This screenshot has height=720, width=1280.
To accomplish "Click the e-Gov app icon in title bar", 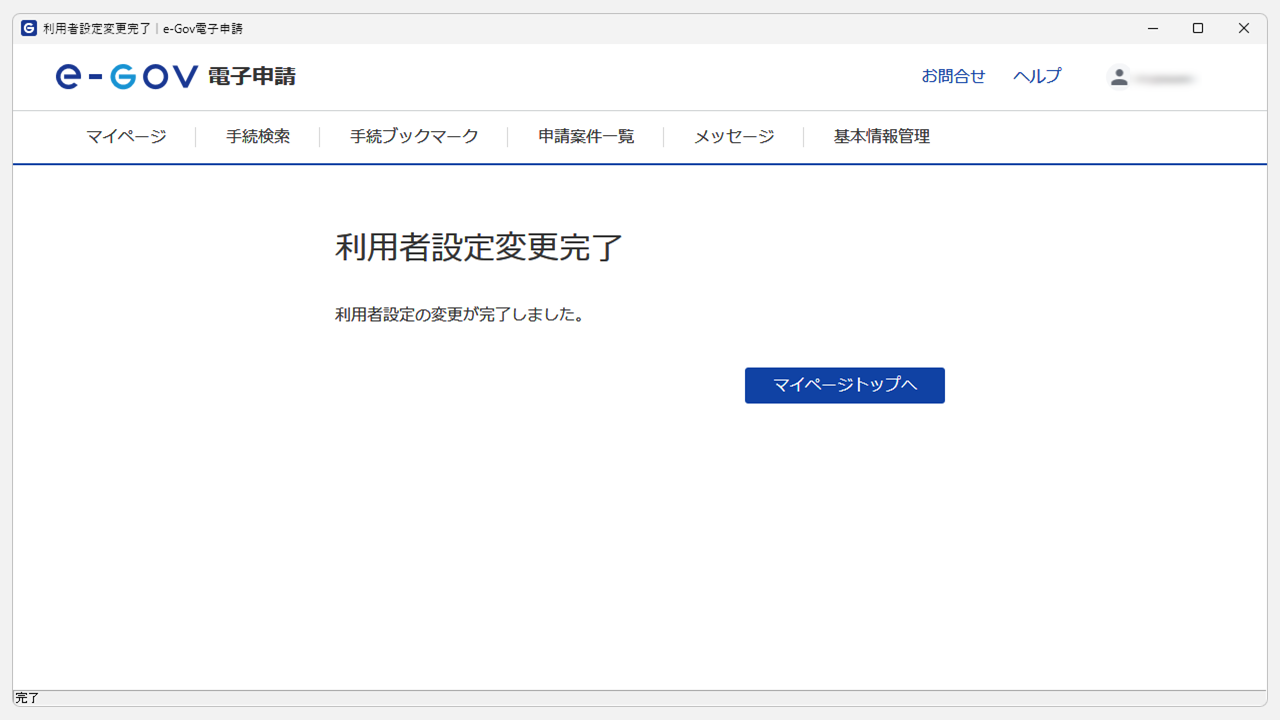I will coord(29,28).
